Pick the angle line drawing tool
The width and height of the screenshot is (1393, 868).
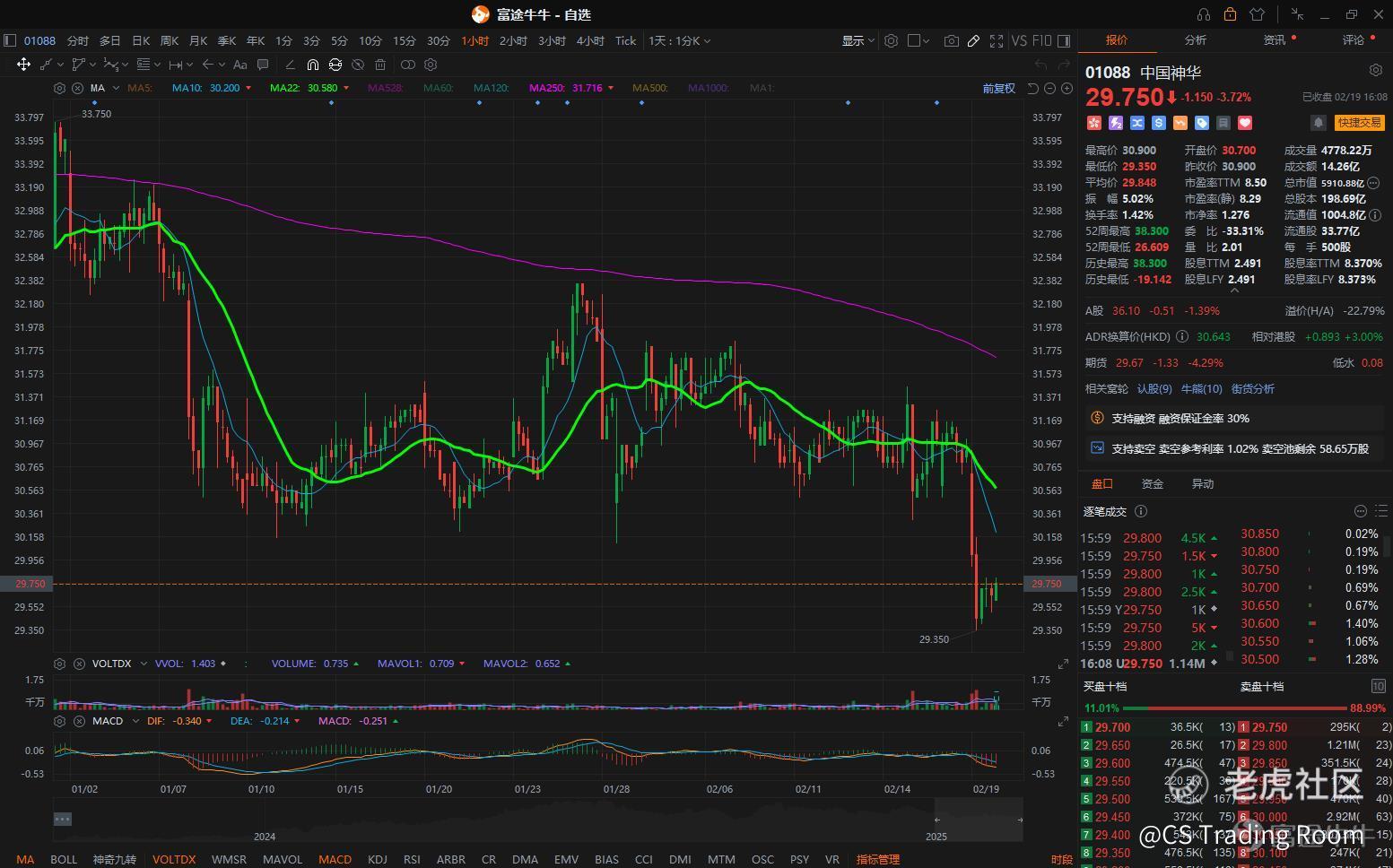click(290, 65)
